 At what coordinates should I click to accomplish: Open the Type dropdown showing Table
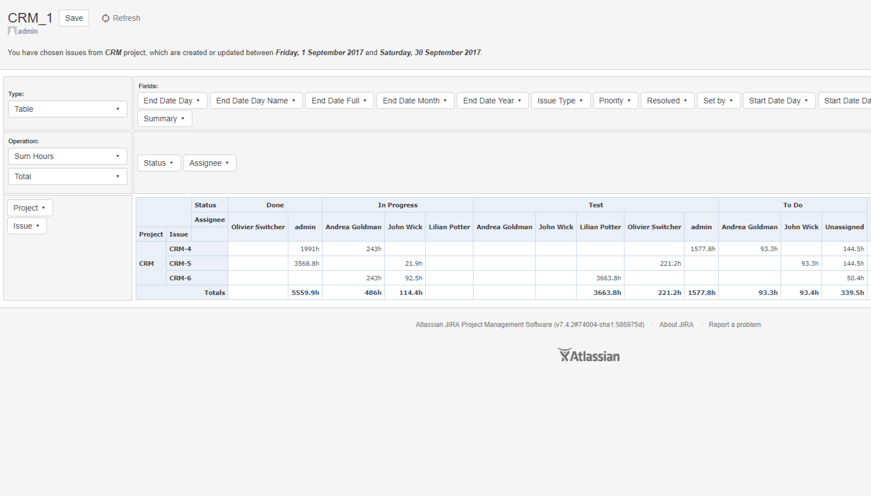(x=67, y=109)
